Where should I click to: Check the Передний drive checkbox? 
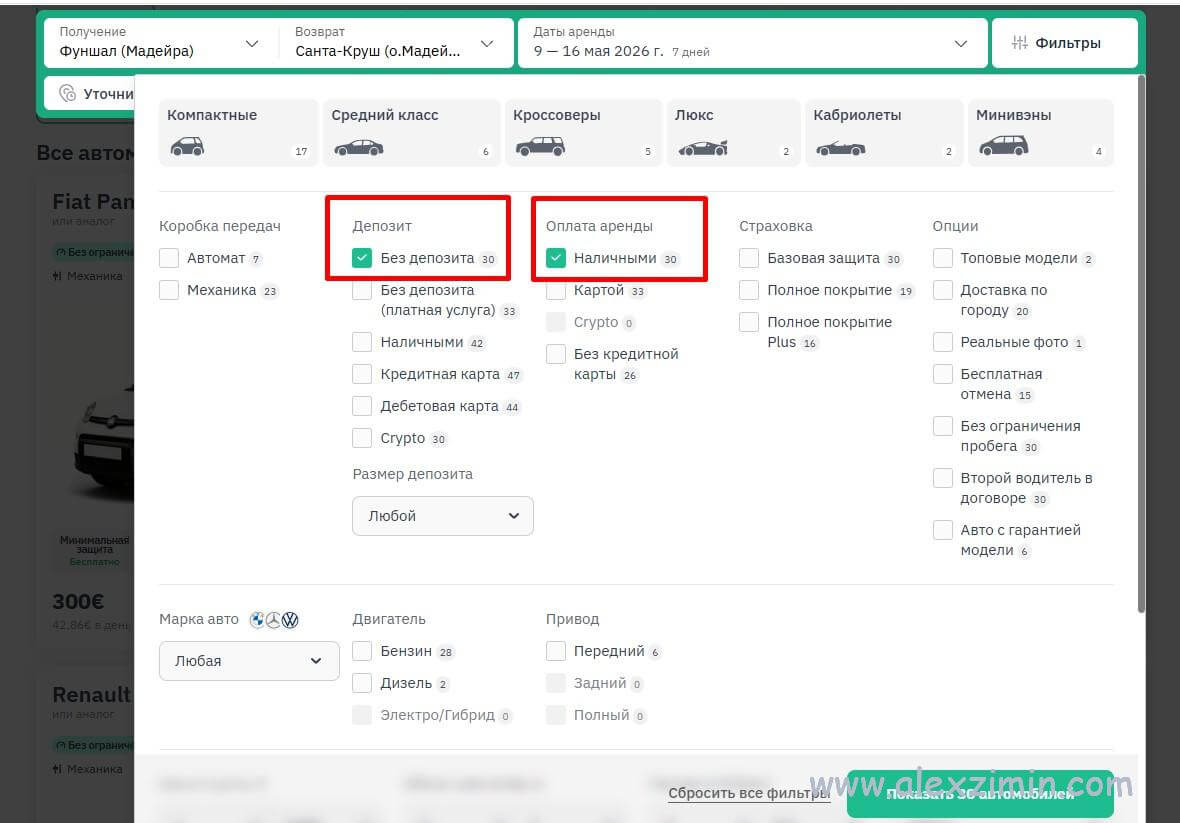coord(555,651)
